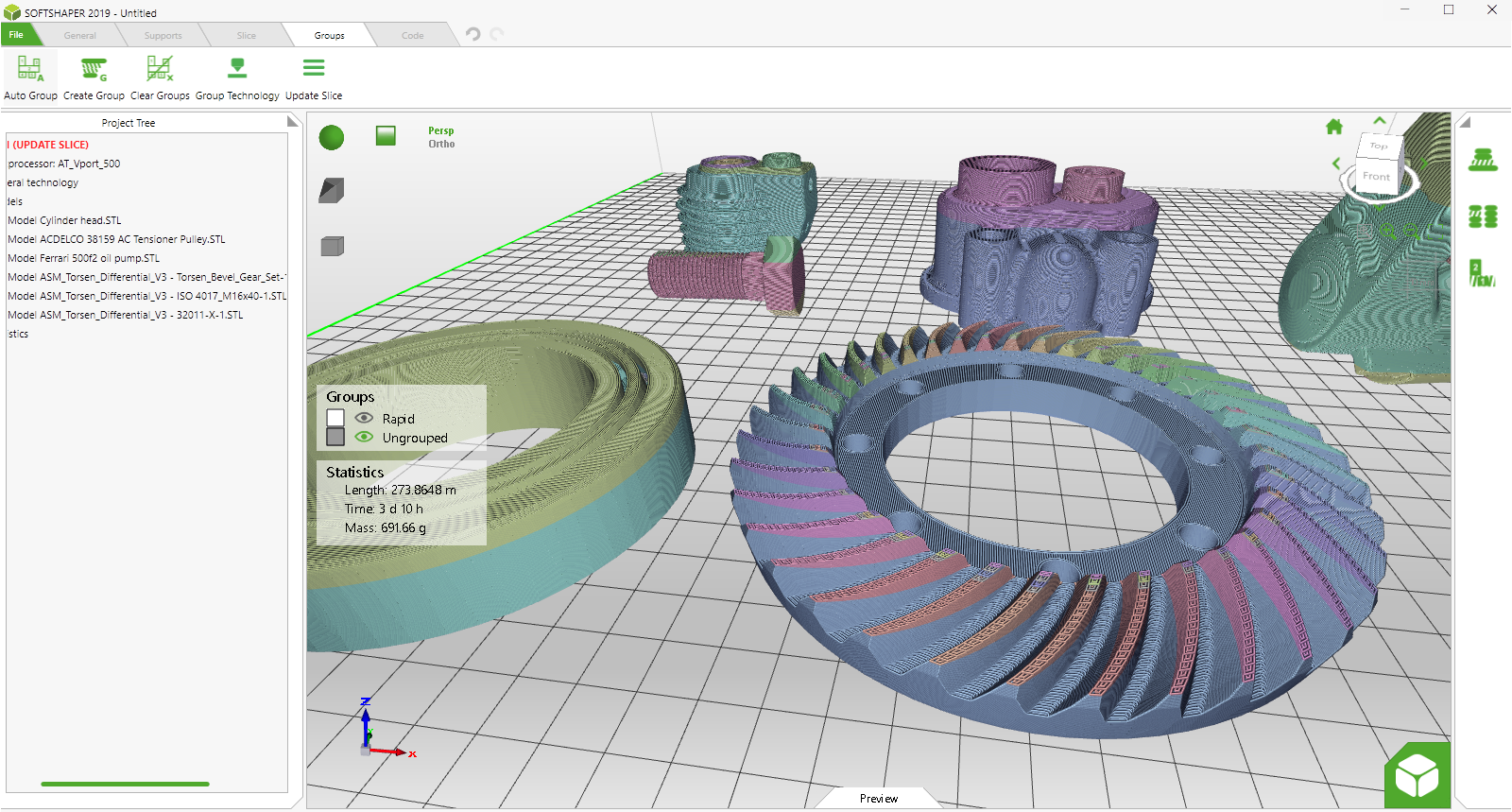Reset camera with the green home icon
The width and height of the screenshot is (1512, 812).
pos(1334,127)
